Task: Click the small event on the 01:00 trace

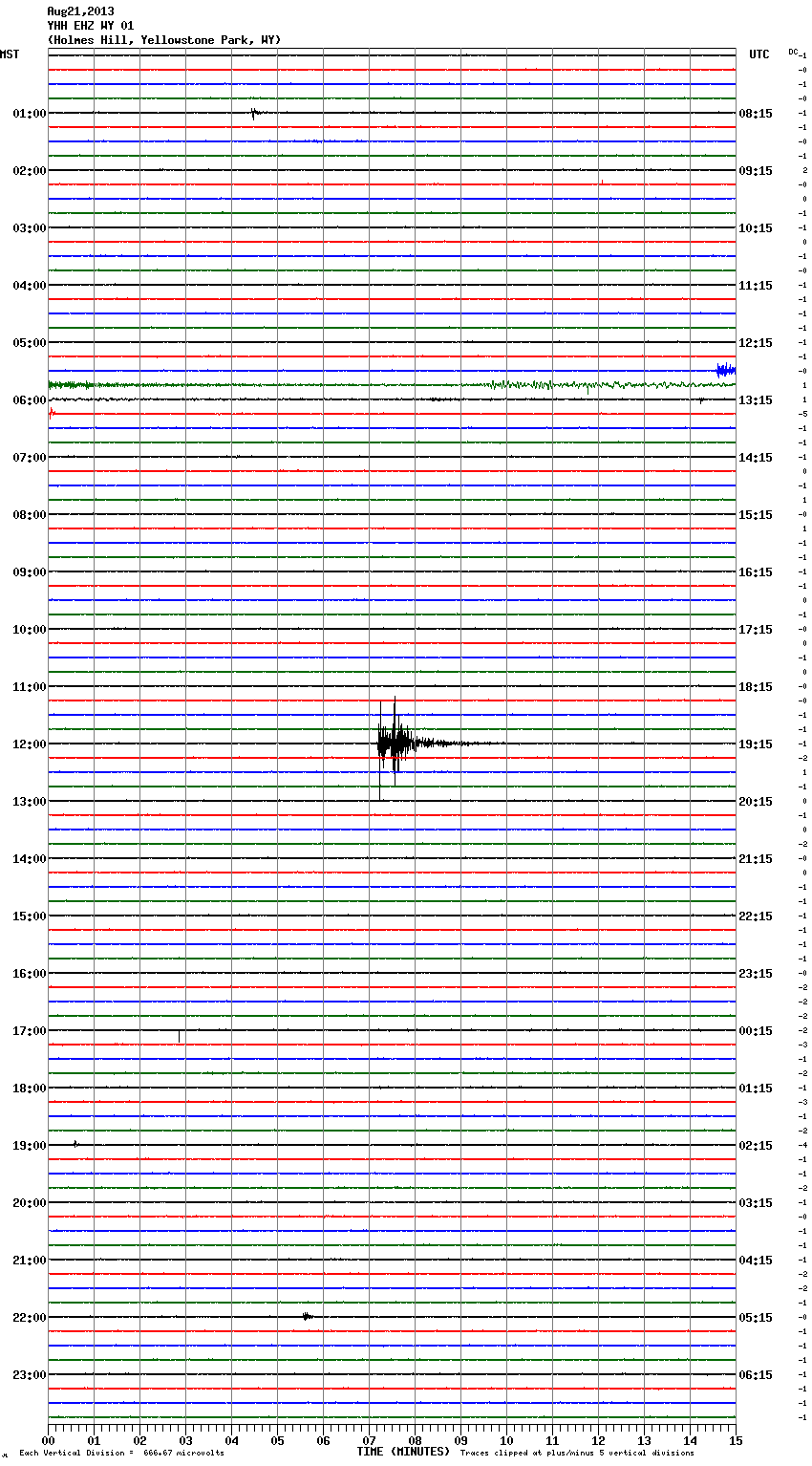Action: (x=255, y=113)
